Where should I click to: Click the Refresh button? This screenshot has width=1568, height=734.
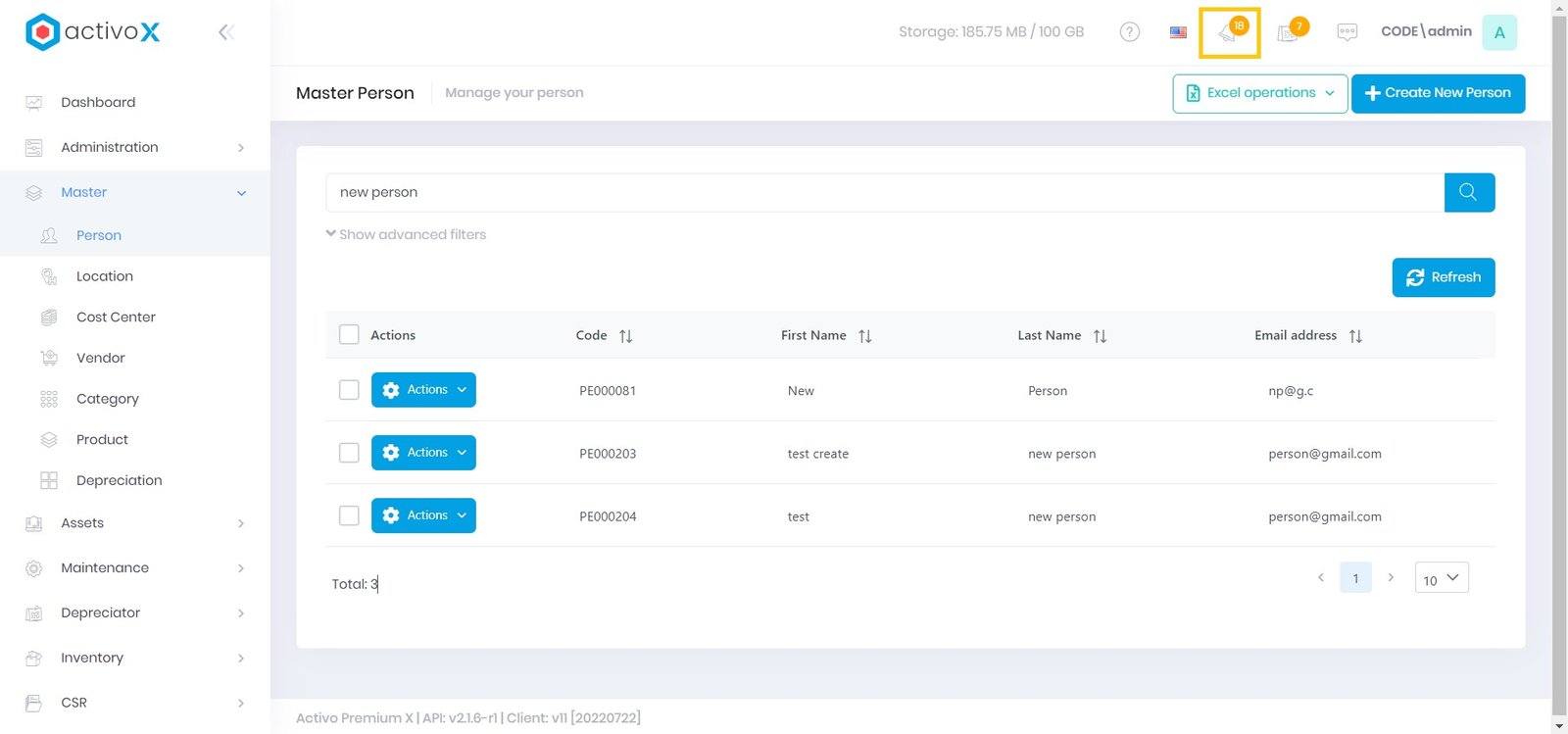pyautogui.click(x=1443, y=277)
